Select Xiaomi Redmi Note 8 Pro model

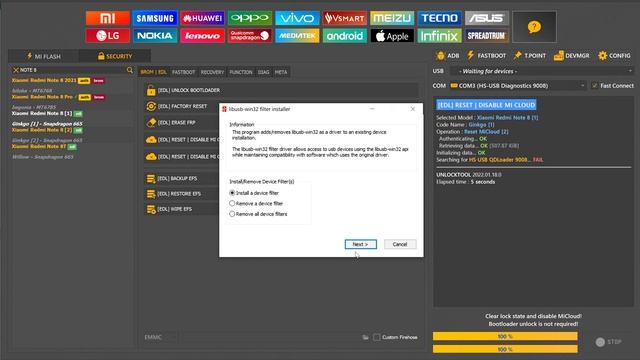42,97
